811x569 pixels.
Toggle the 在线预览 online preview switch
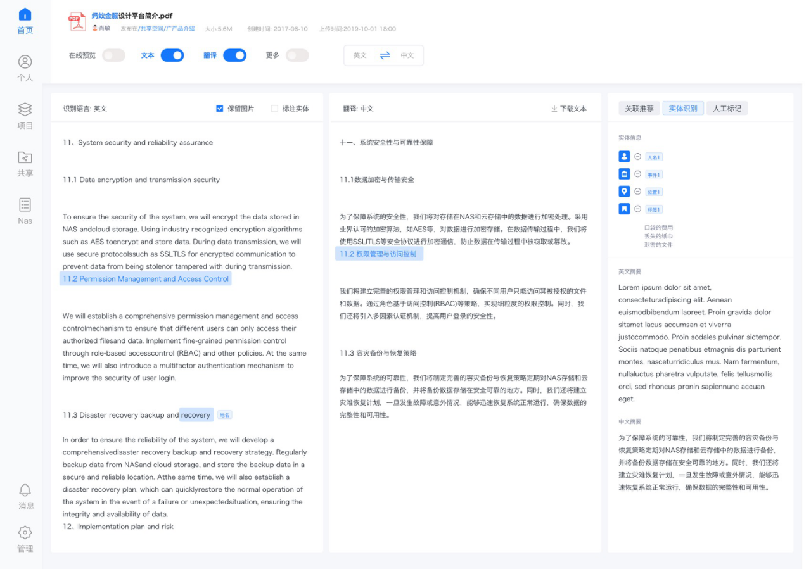[x=114, y=55]
